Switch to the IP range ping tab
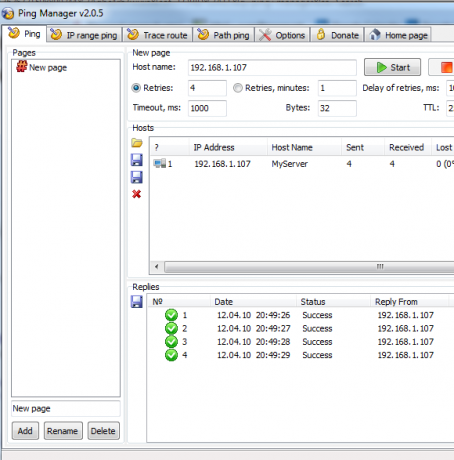This screenshot has height=460, width=454. pos(85,35)
